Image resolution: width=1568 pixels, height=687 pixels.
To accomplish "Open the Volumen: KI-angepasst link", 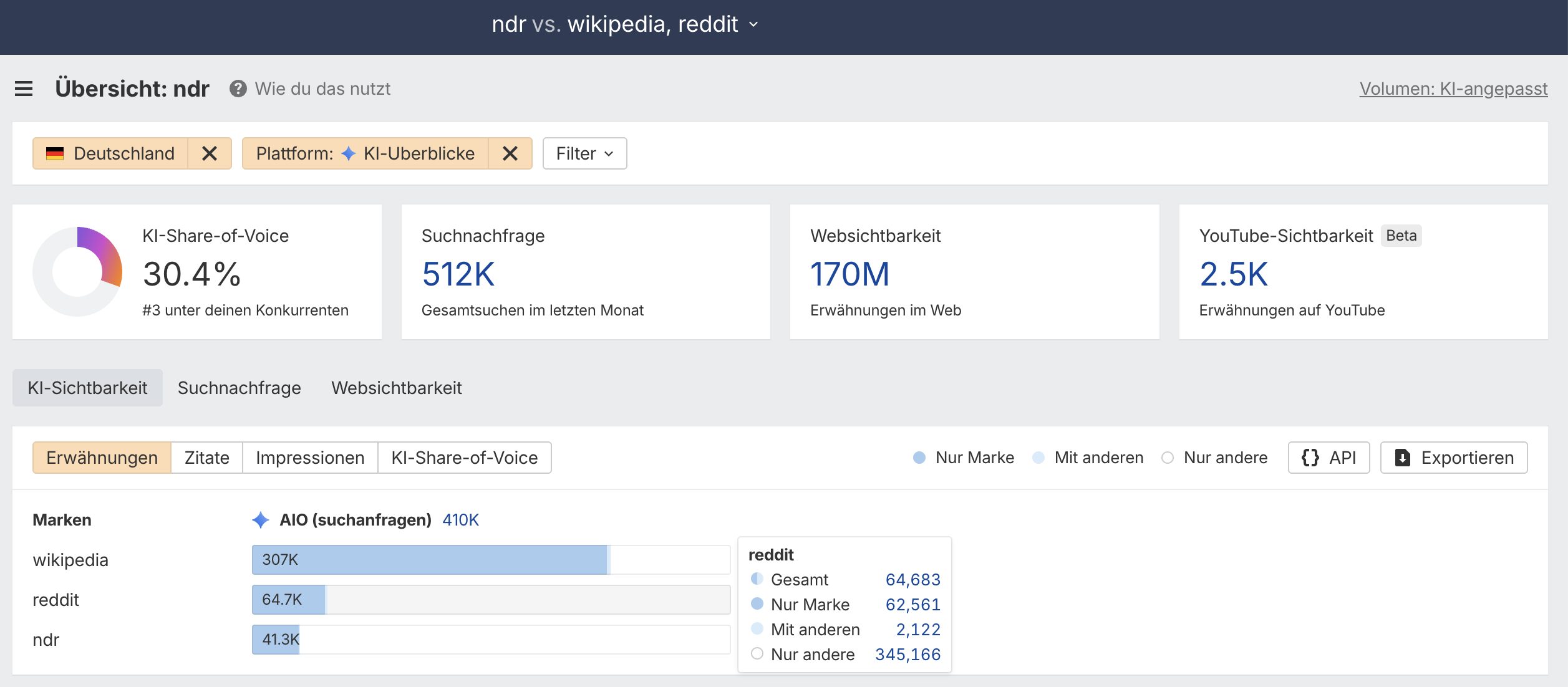I will [x=1453, y=89].
